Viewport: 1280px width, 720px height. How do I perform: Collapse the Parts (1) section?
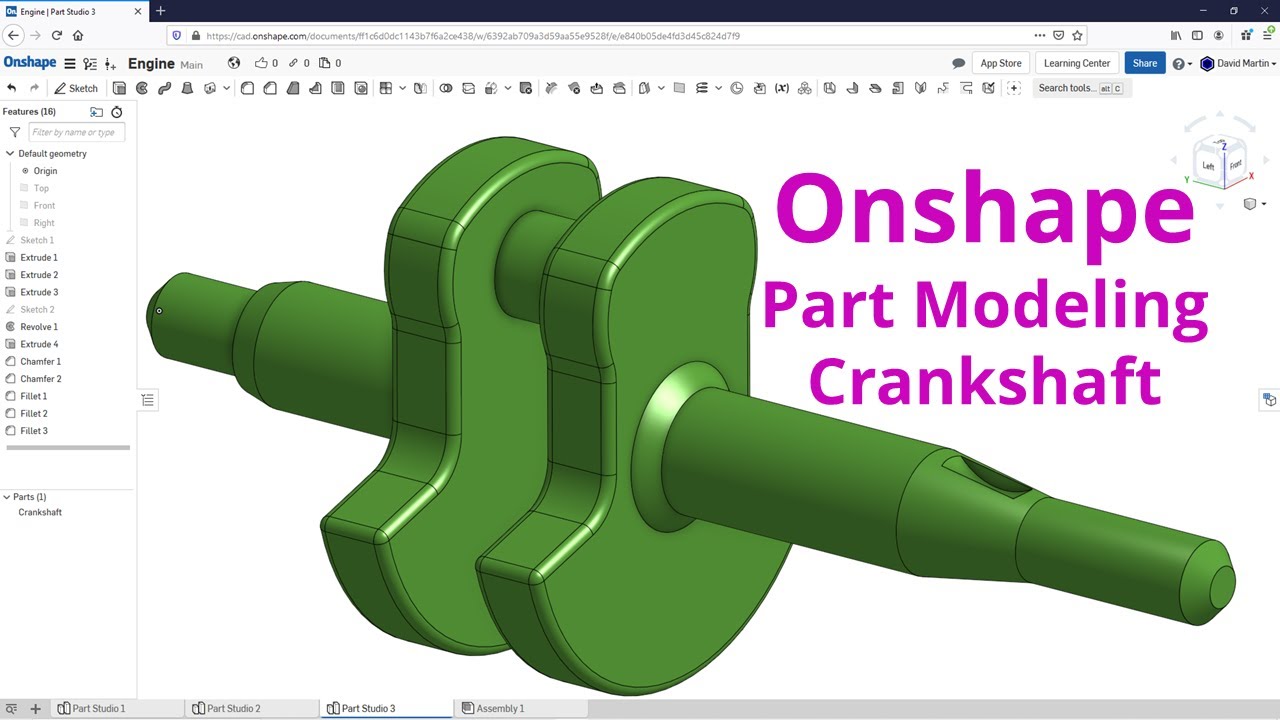coord(6,497)
